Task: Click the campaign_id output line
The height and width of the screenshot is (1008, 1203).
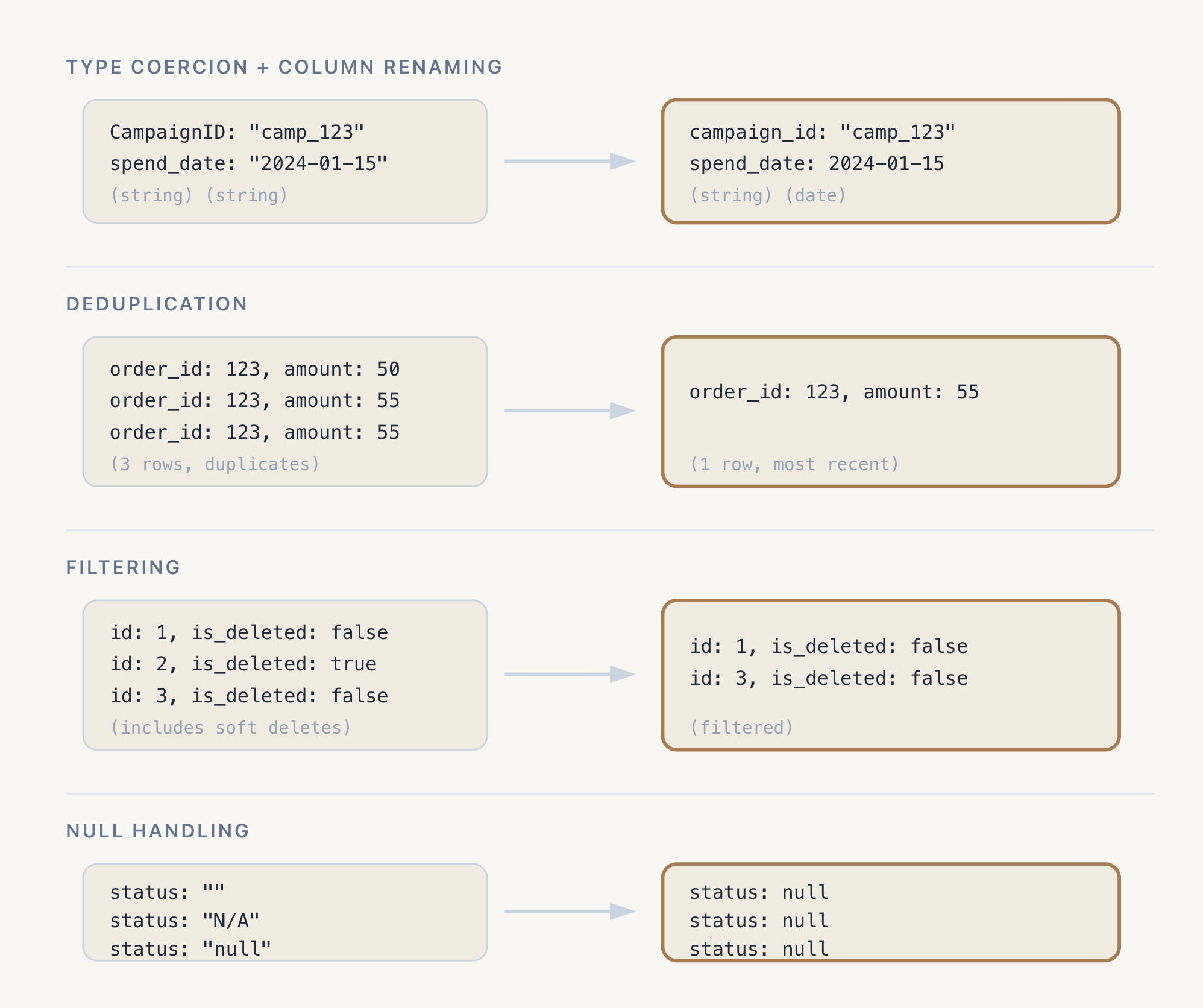Action: [x=822, y=132]
